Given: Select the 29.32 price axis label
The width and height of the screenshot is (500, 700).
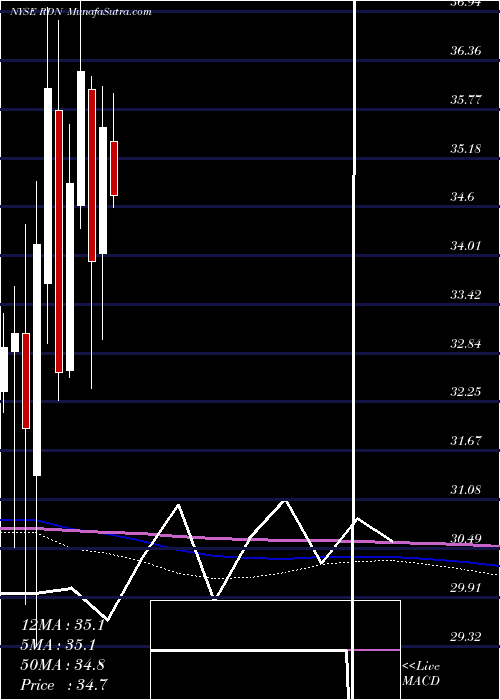Looking at the screenshot, I should click(x=465, y=636).
